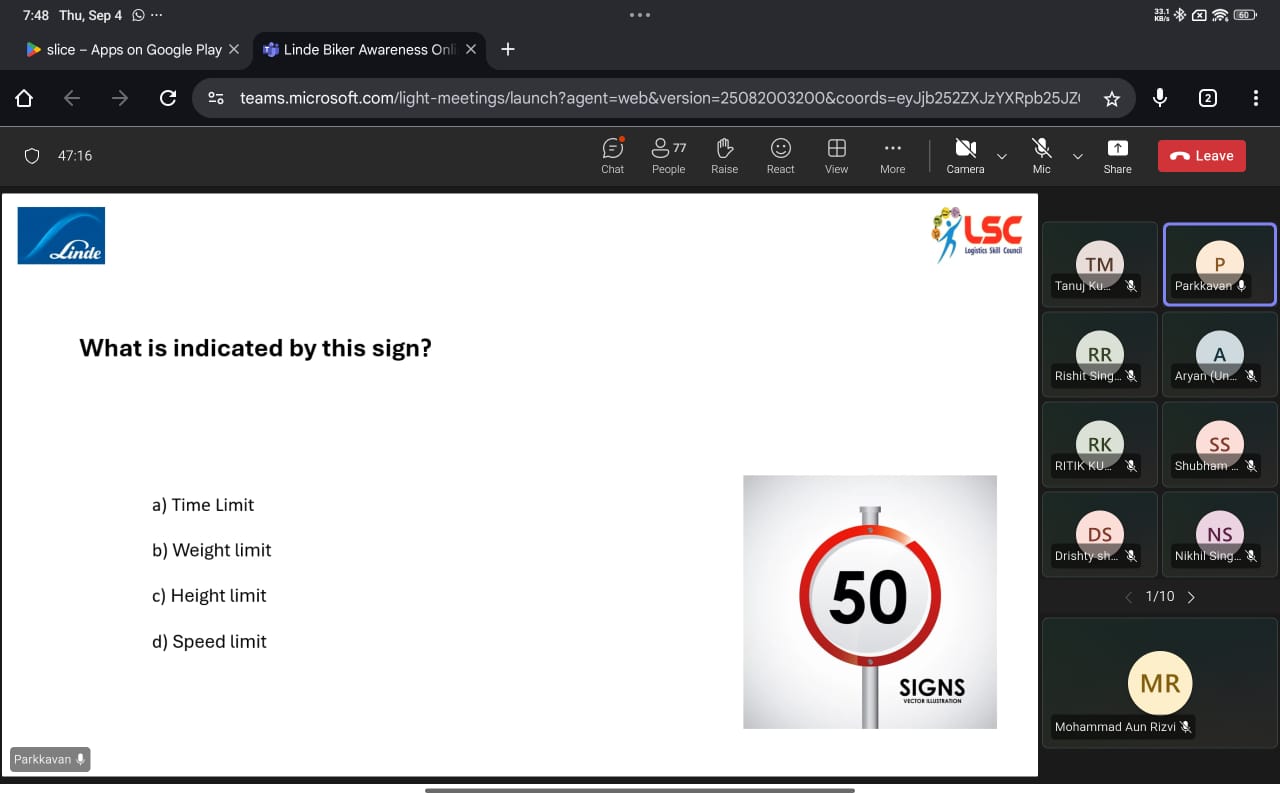Unmute the Mic
The height and width of the screenshot is (800, 1280).
point(1041,155)
